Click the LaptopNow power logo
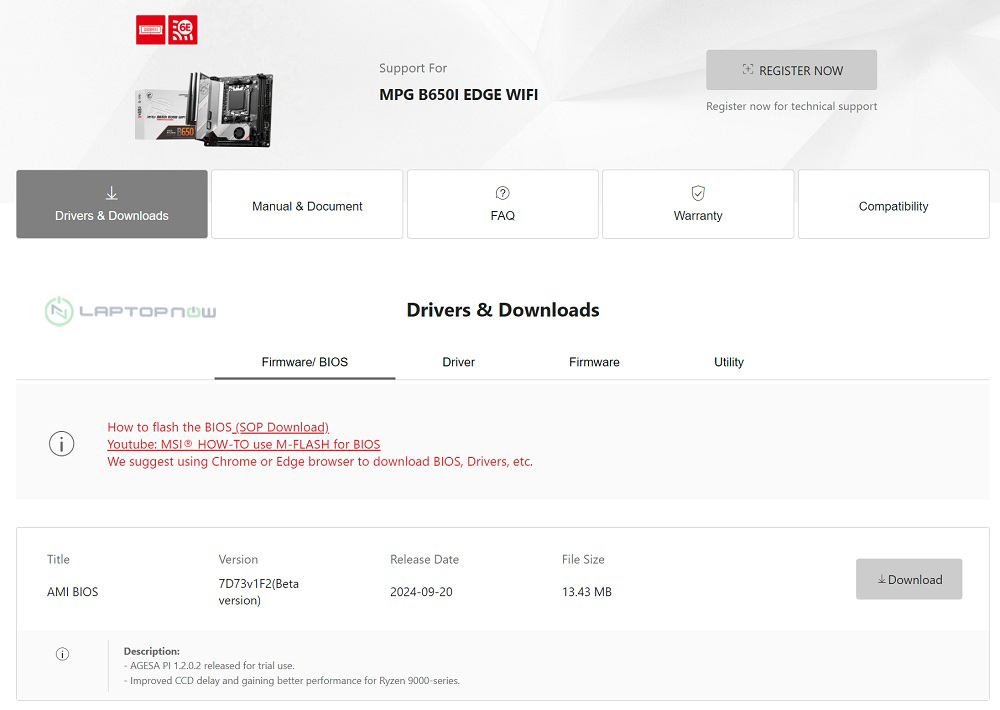 pos(60,311)
